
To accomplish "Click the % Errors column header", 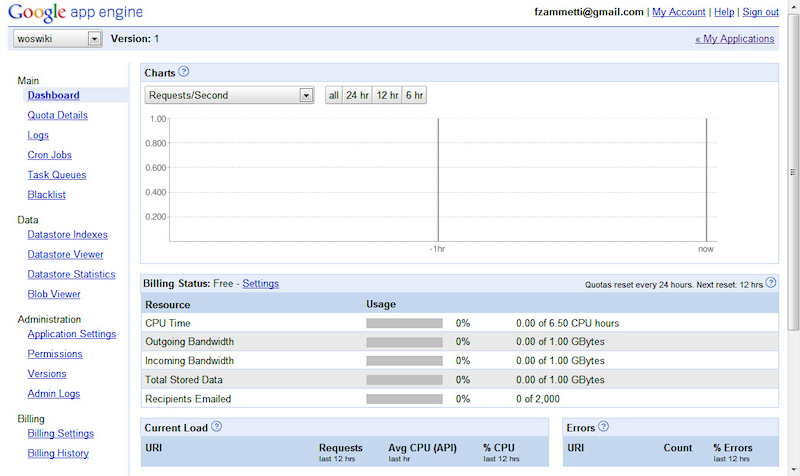I will click(x=733, y=448).
